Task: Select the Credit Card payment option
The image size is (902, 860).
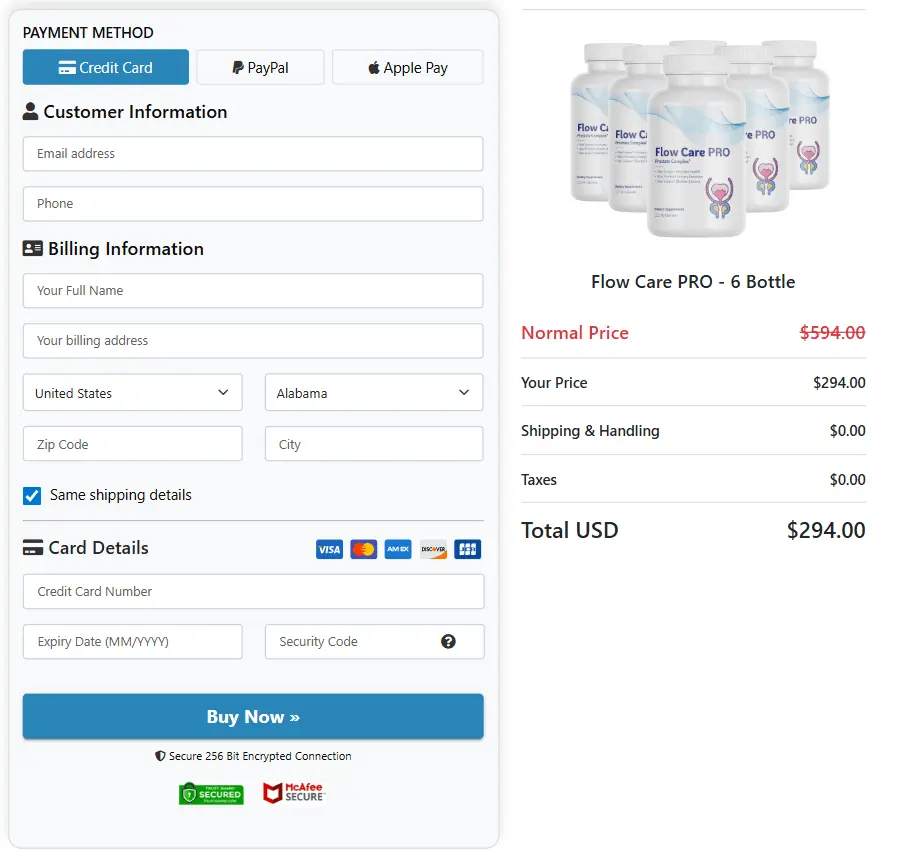Action: pos(105,67)
